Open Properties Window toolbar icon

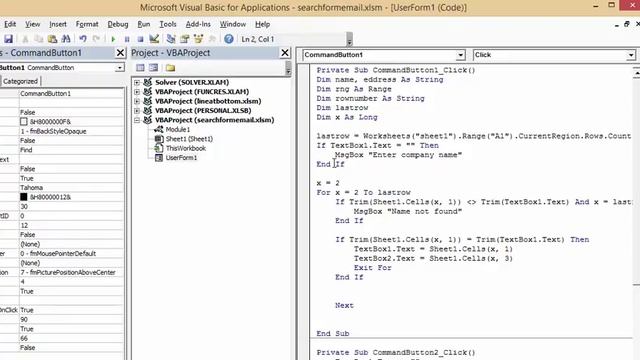click(184, 39)
